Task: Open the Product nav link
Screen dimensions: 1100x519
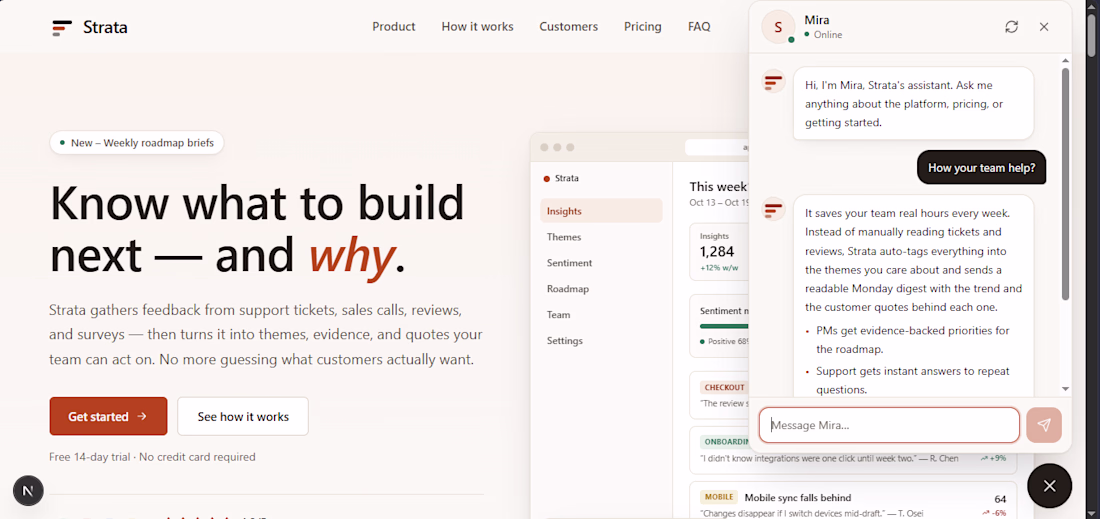Action: [x=394, y=27]
